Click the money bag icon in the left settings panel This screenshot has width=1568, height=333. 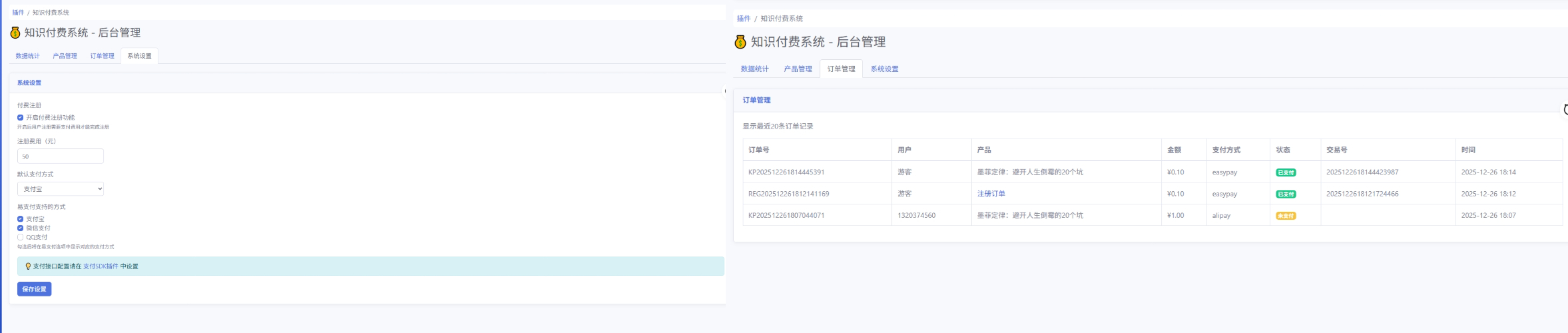pos(15,33)
